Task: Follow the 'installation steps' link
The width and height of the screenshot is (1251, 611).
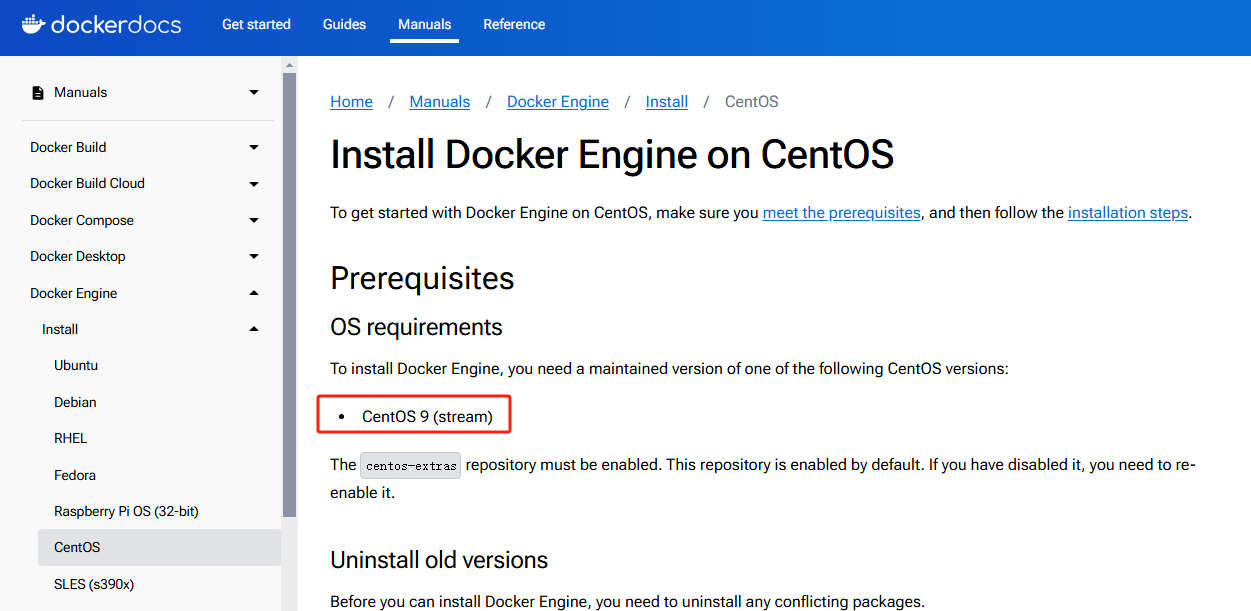Action: 1128,213
